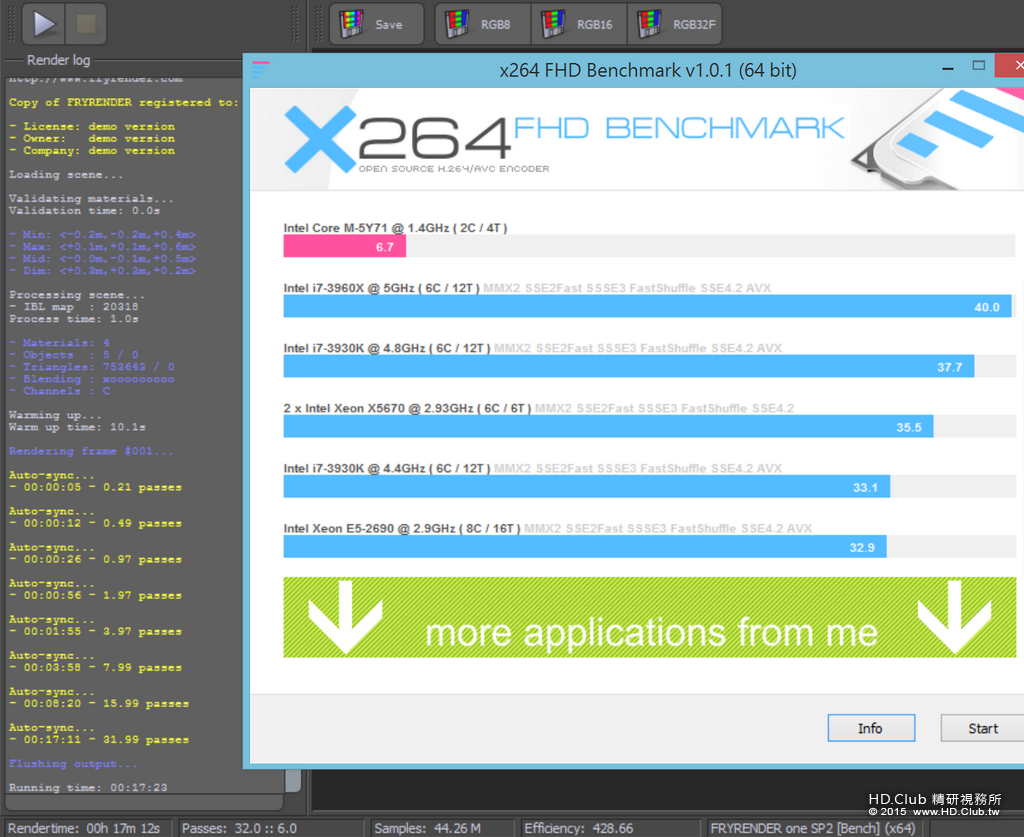Maximize the x264 FHD Benchmark window
The image size is (1024, 837).
(978, 66)
